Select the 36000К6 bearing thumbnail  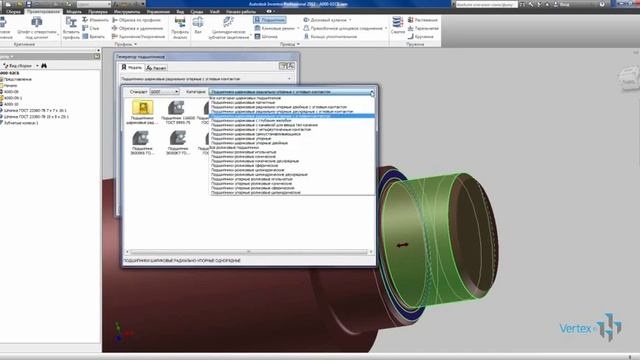[142, 142]
